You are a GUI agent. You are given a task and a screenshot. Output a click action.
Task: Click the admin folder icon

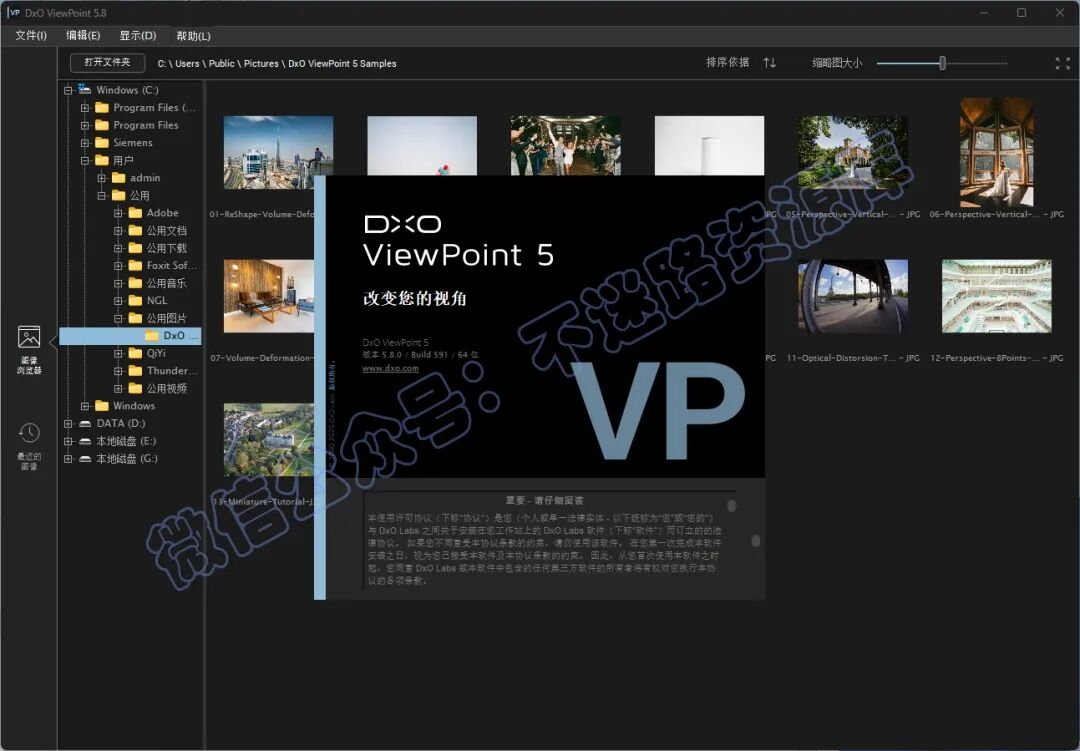click(118, 178)
